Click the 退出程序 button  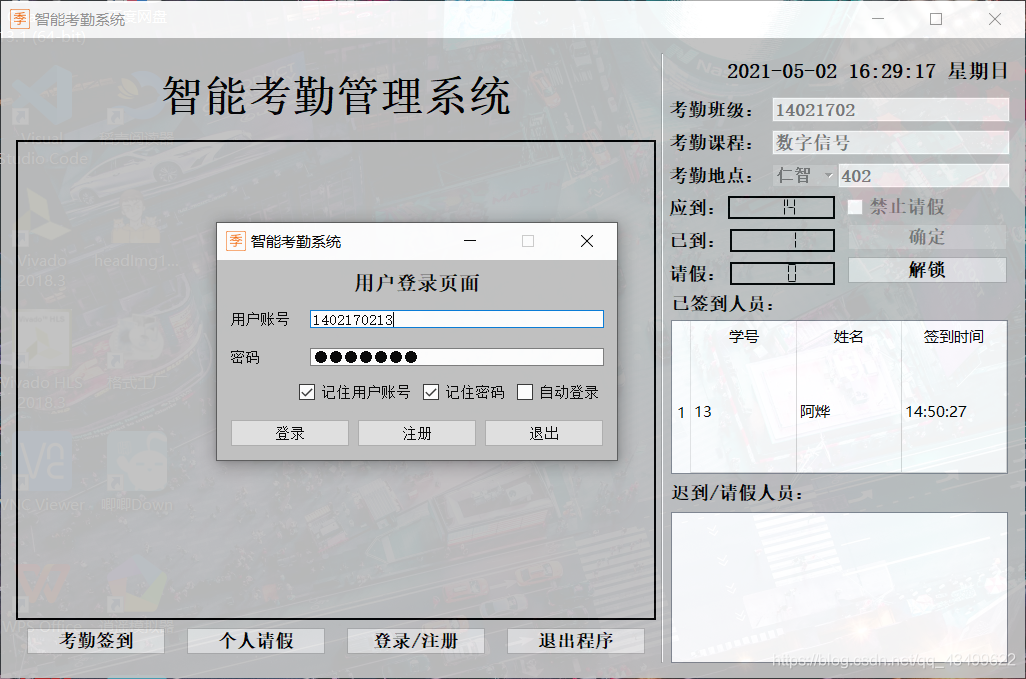(x=576, y=640)
